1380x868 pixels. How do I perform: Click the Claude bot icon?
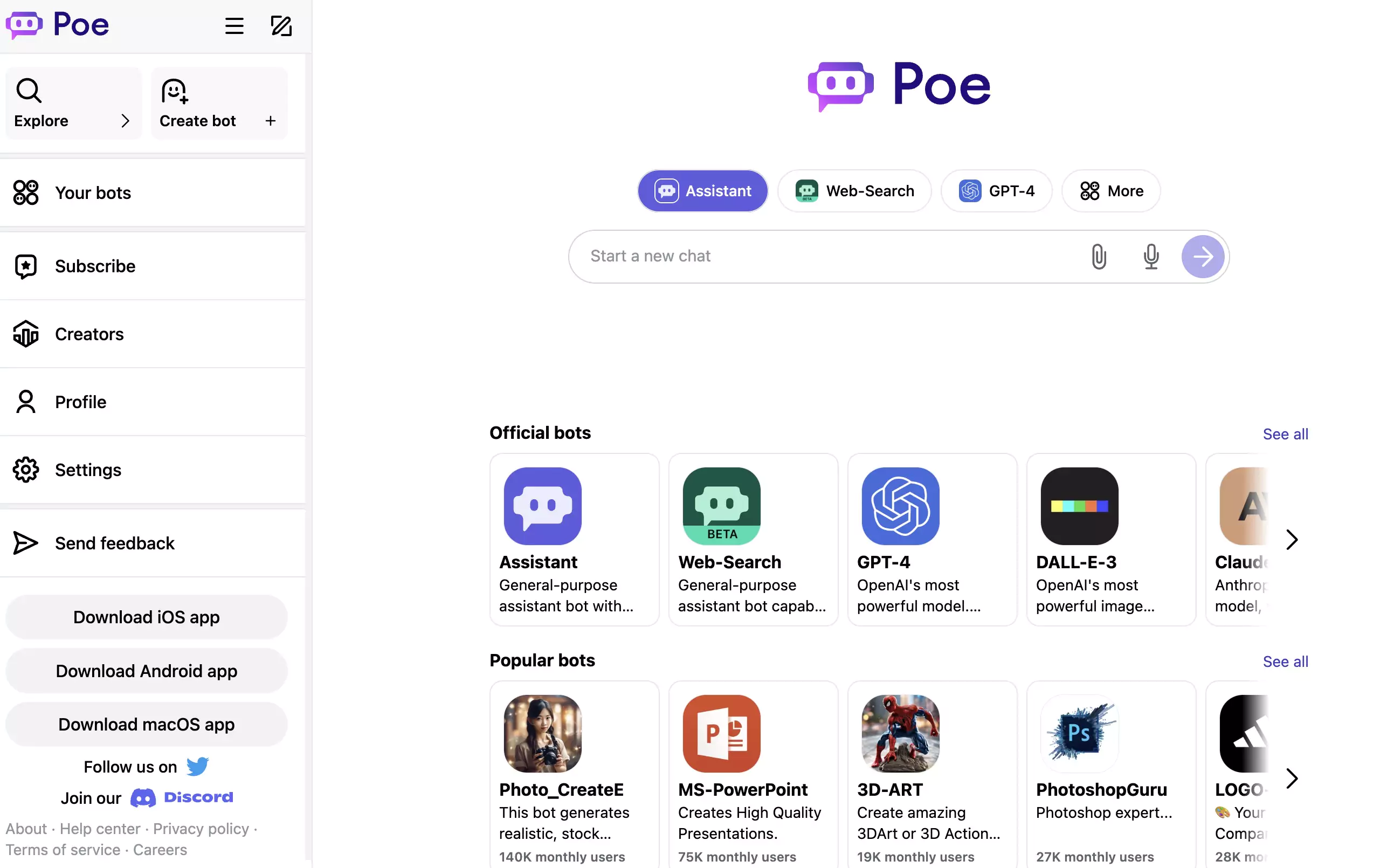pyautogui.click(x=1244, y=506)
